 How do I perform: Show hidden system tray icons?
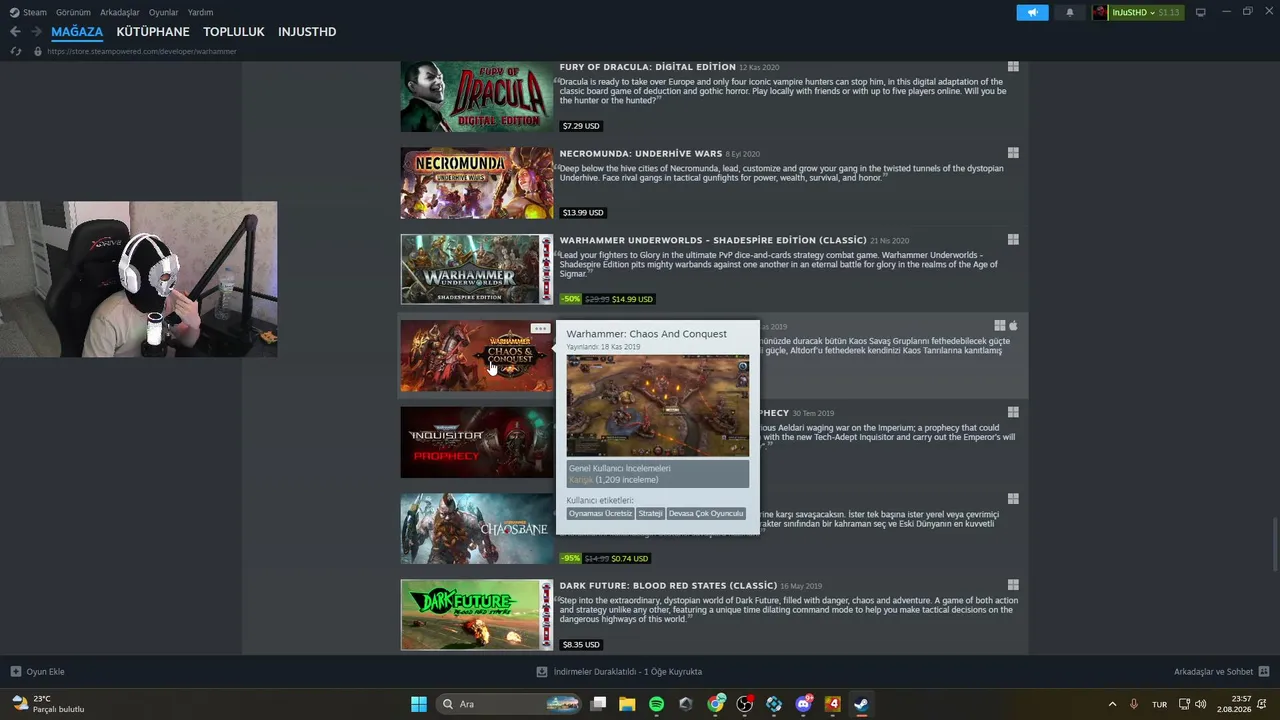point(1112,704)
